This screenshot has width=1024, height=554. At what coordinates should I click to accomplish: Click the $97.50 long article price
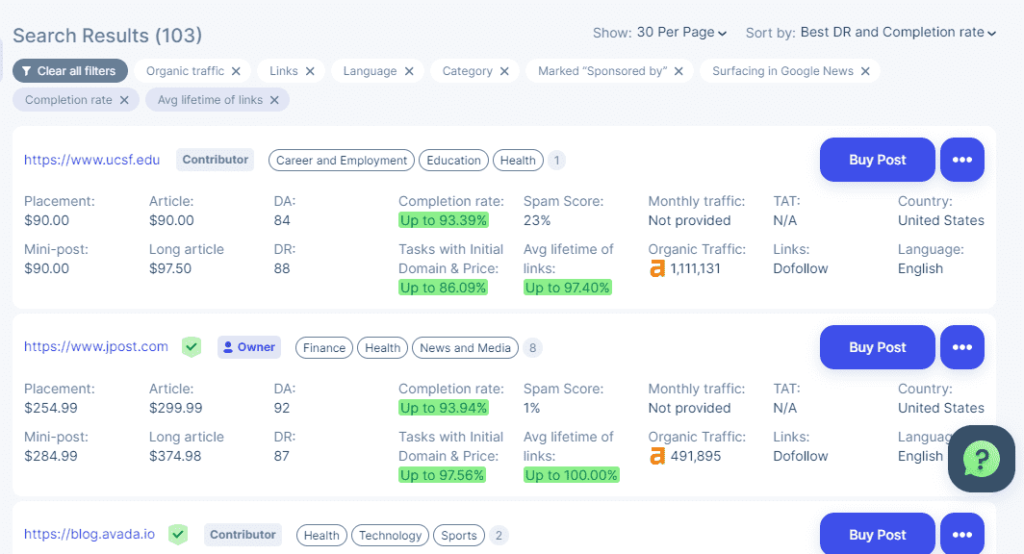pos(170,269)
